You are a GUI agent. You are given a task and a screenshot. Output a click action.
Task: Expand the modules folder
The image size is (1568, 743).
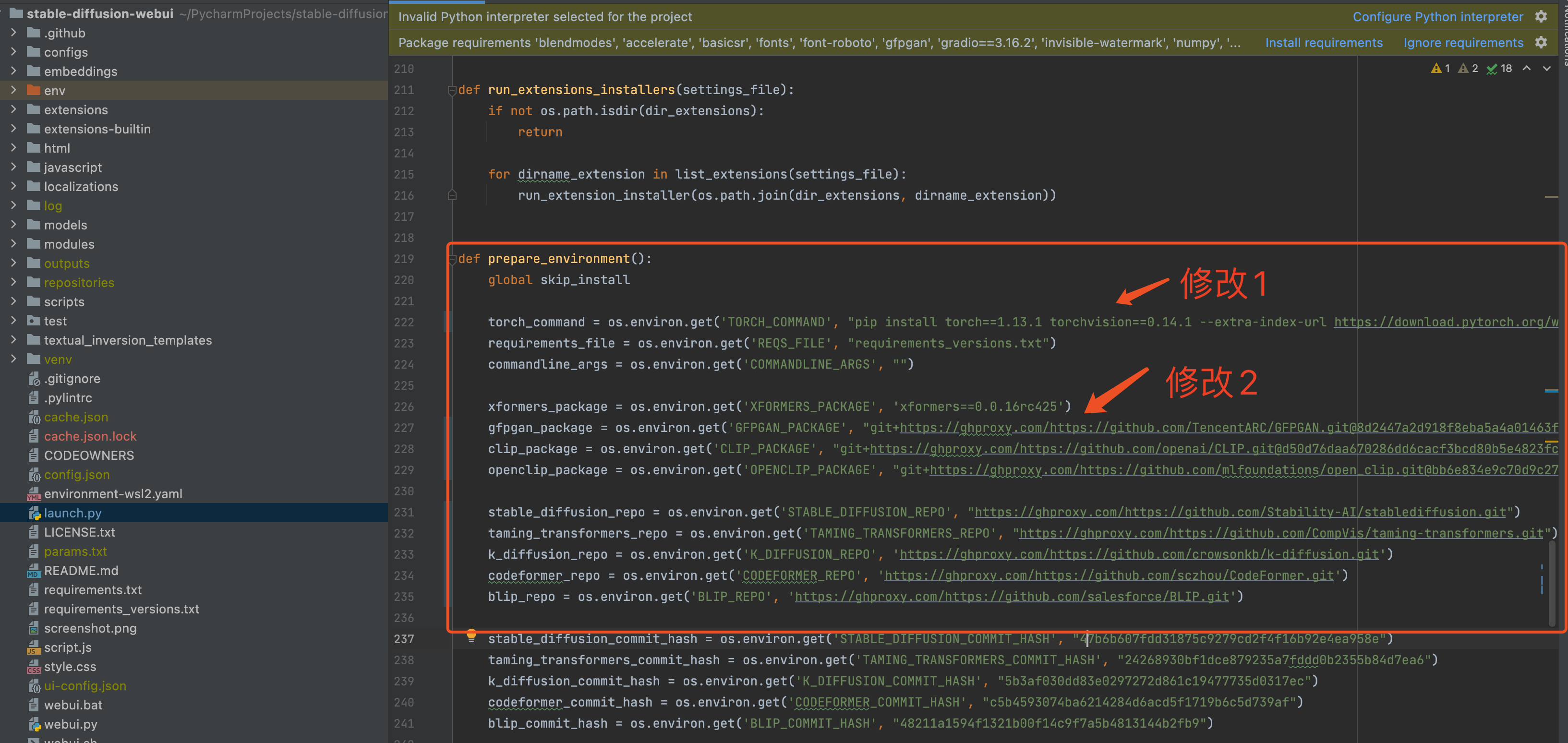pyautogui.click(x=13, y=244)
